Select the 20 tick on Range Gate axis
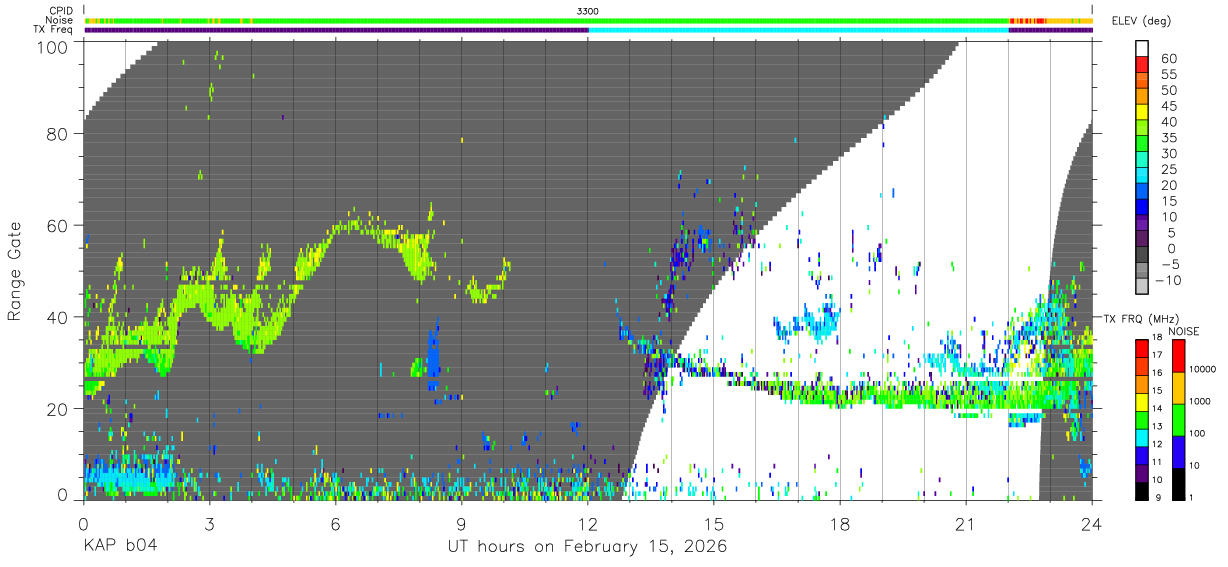Viewport: 1228px width, 567px height. (56, 409)
